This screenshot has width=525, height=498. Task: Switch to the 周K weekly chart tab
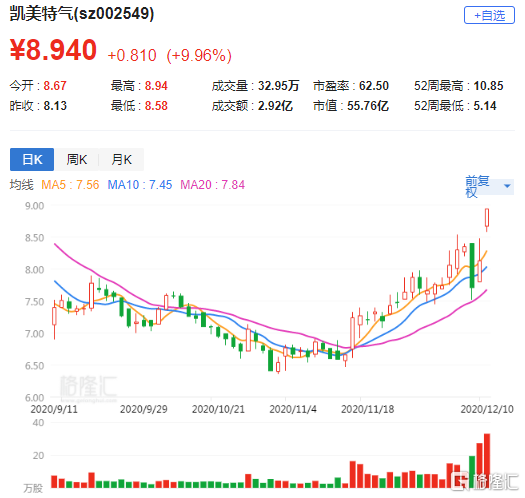77,159
